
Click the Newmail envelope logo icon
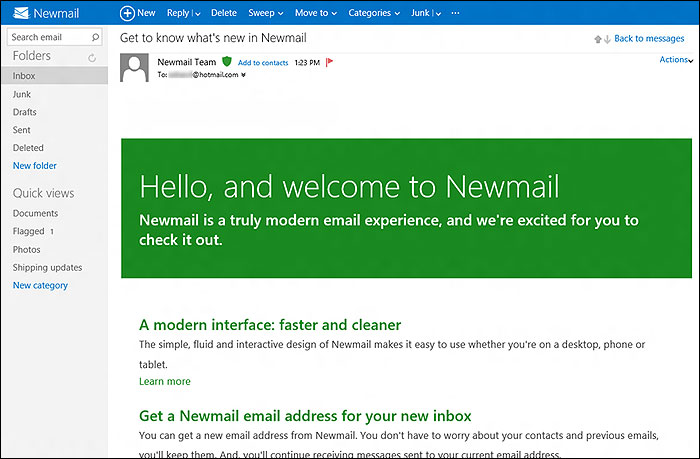[x=21, y=13]
